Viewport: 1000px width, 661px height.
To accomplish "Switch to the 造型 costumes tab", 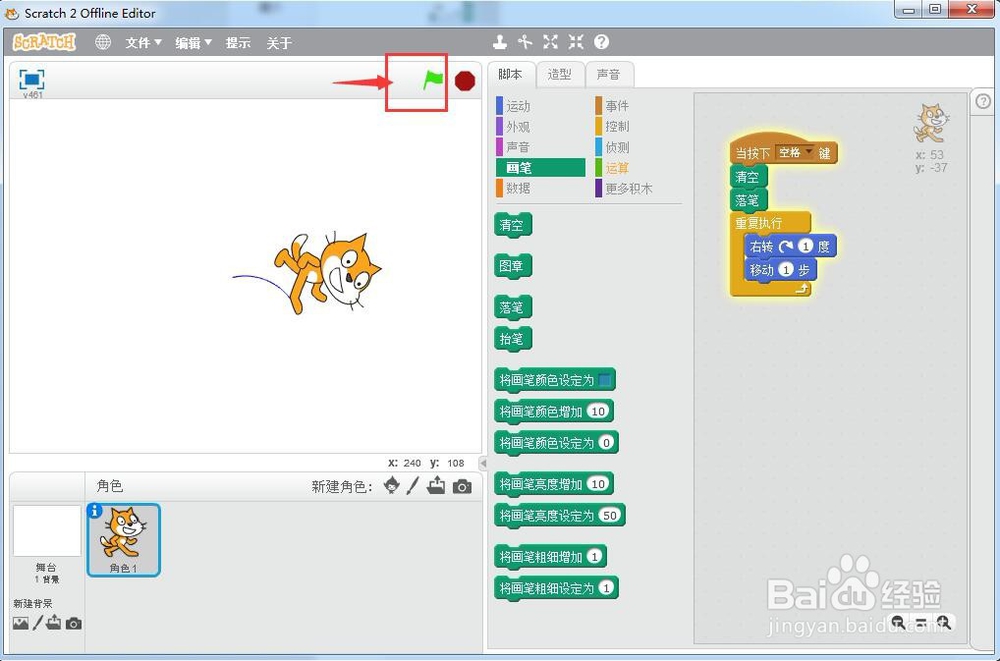I will click(x=559, y=75).
